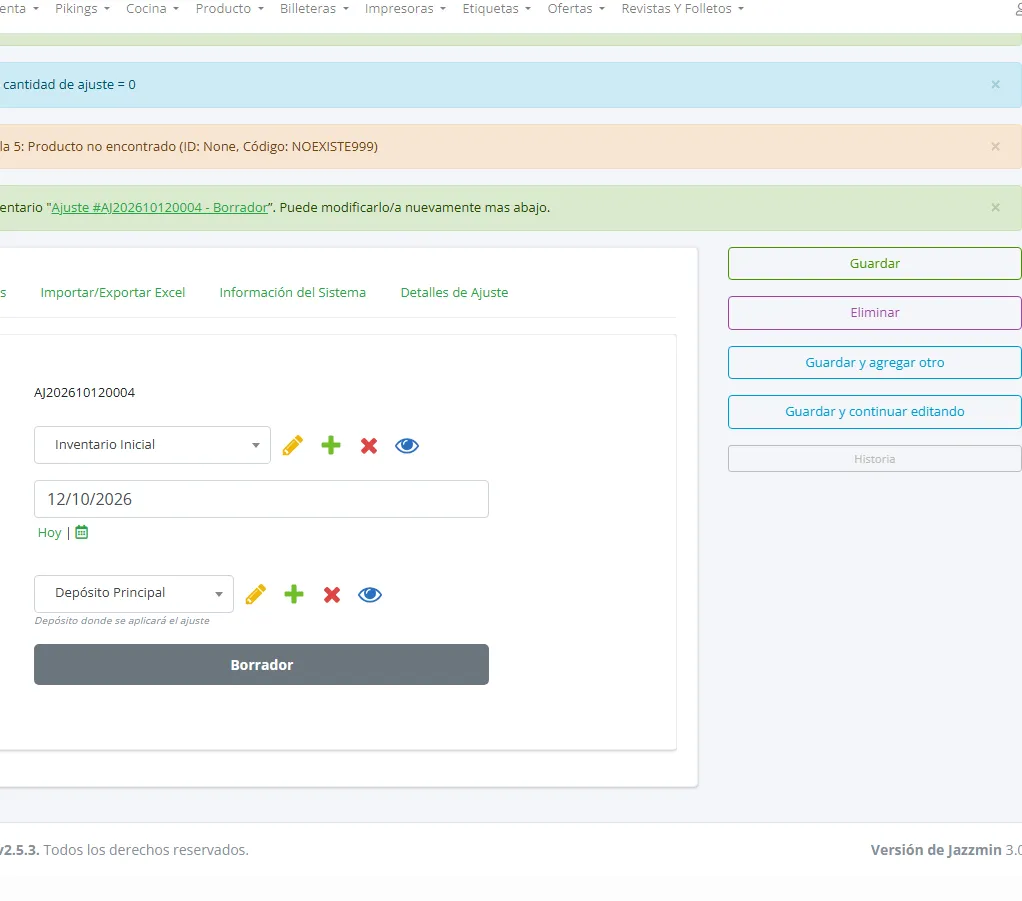Click 'Depósito donde se aplicará el ajuste' help text
The width and height of the screenshot is (1022, 901).
point(122,621)
